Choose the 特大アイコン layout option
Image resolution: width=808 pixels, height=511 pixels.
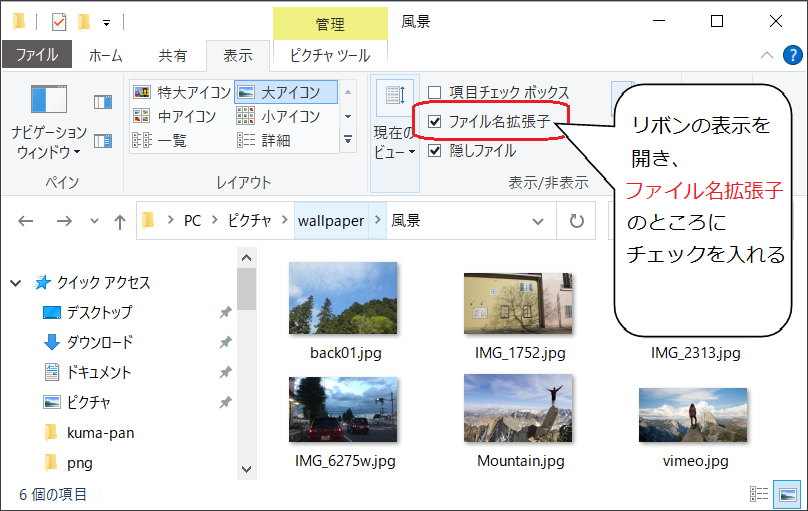[x=175, y=92]
